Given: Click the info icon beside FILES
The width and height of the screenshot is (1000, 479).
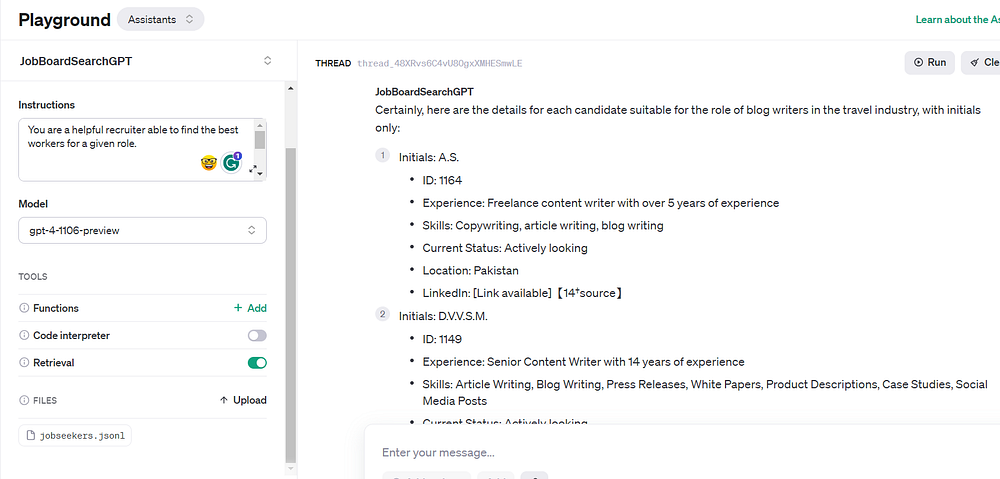Looking at the screenshot, I should pos(24,400).
